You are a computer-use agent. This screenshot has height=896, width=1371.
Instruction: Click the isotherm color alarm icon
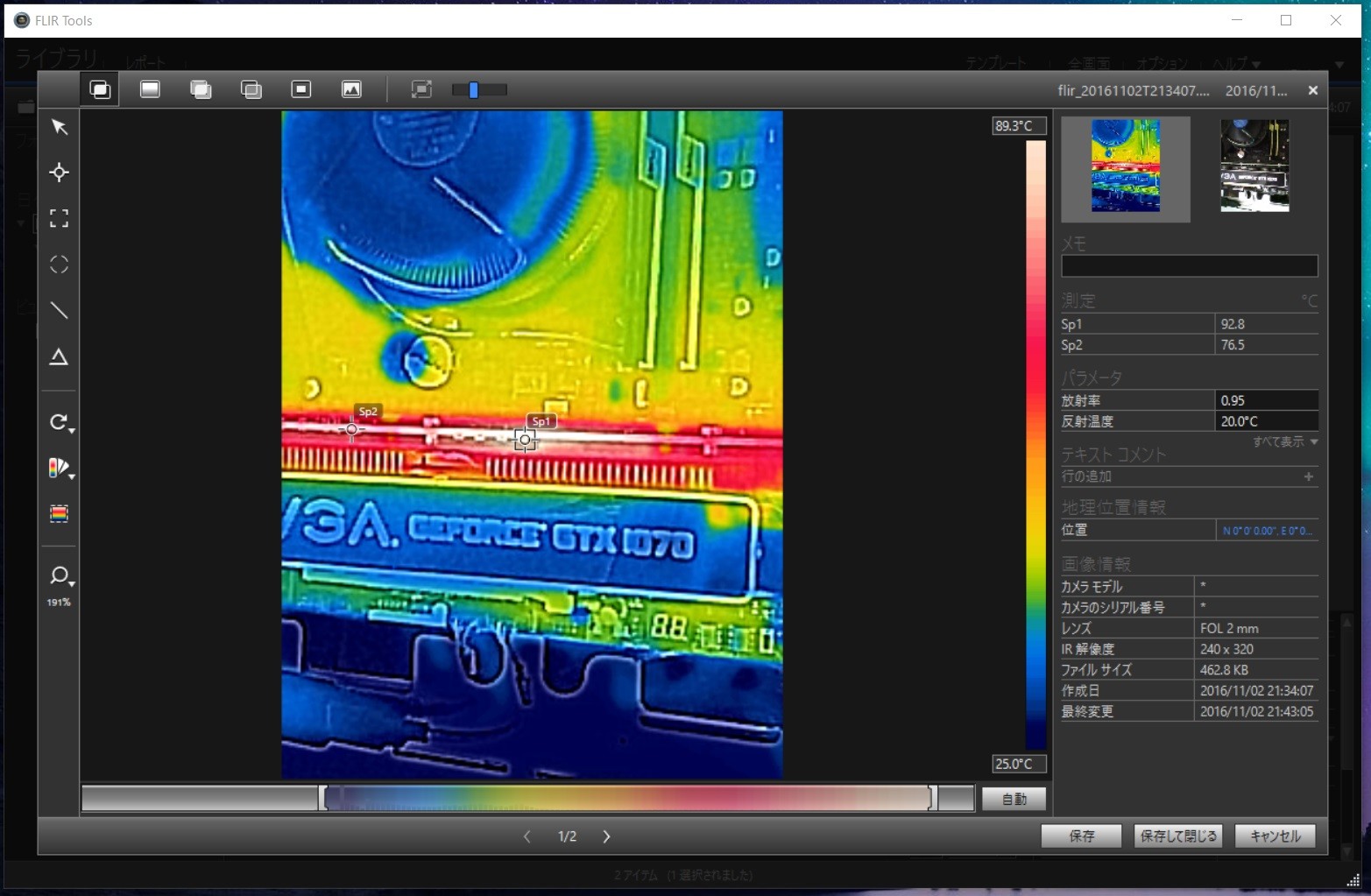point(59,514)
